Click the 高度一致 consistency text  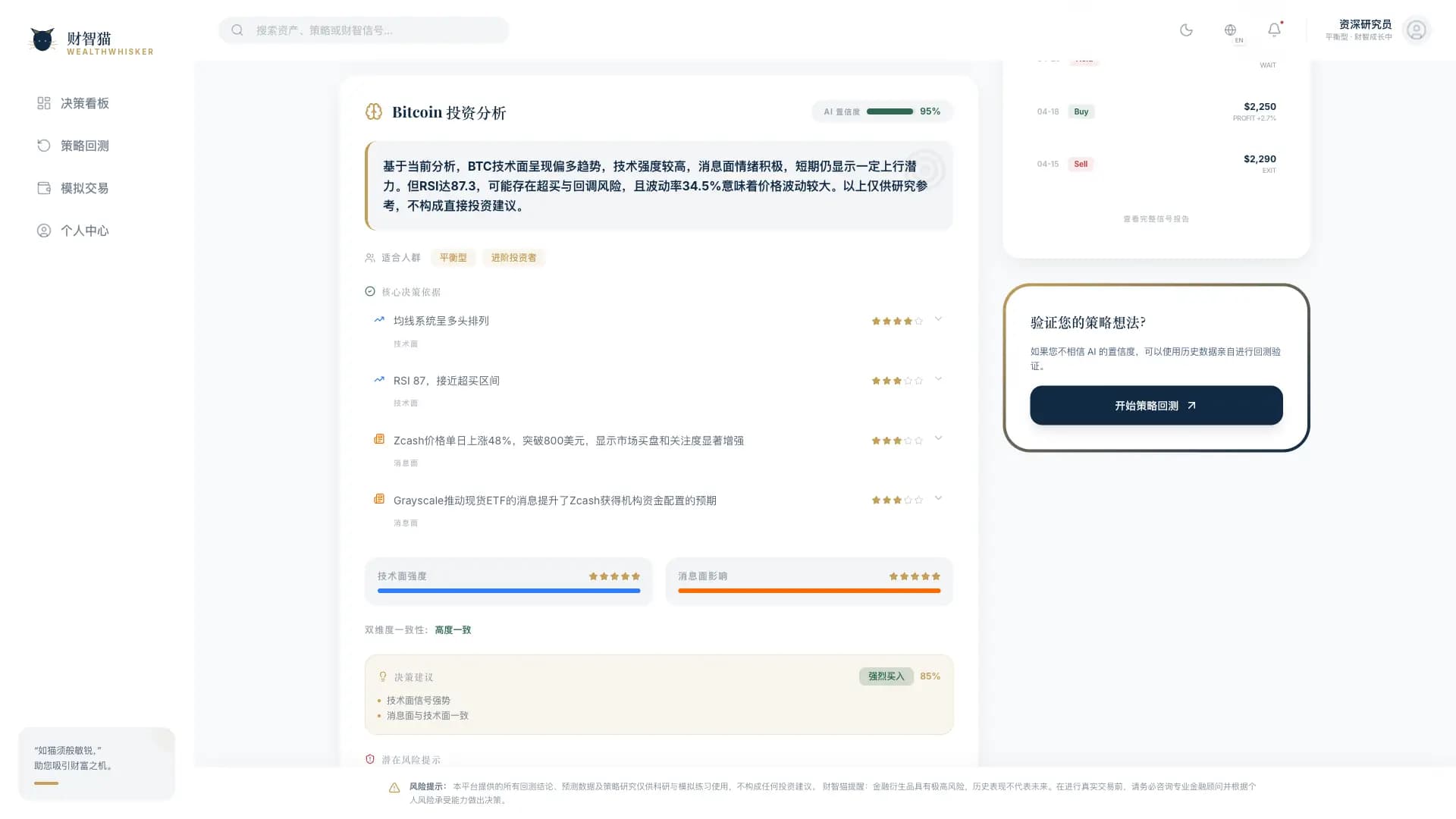tap(453, 630)
